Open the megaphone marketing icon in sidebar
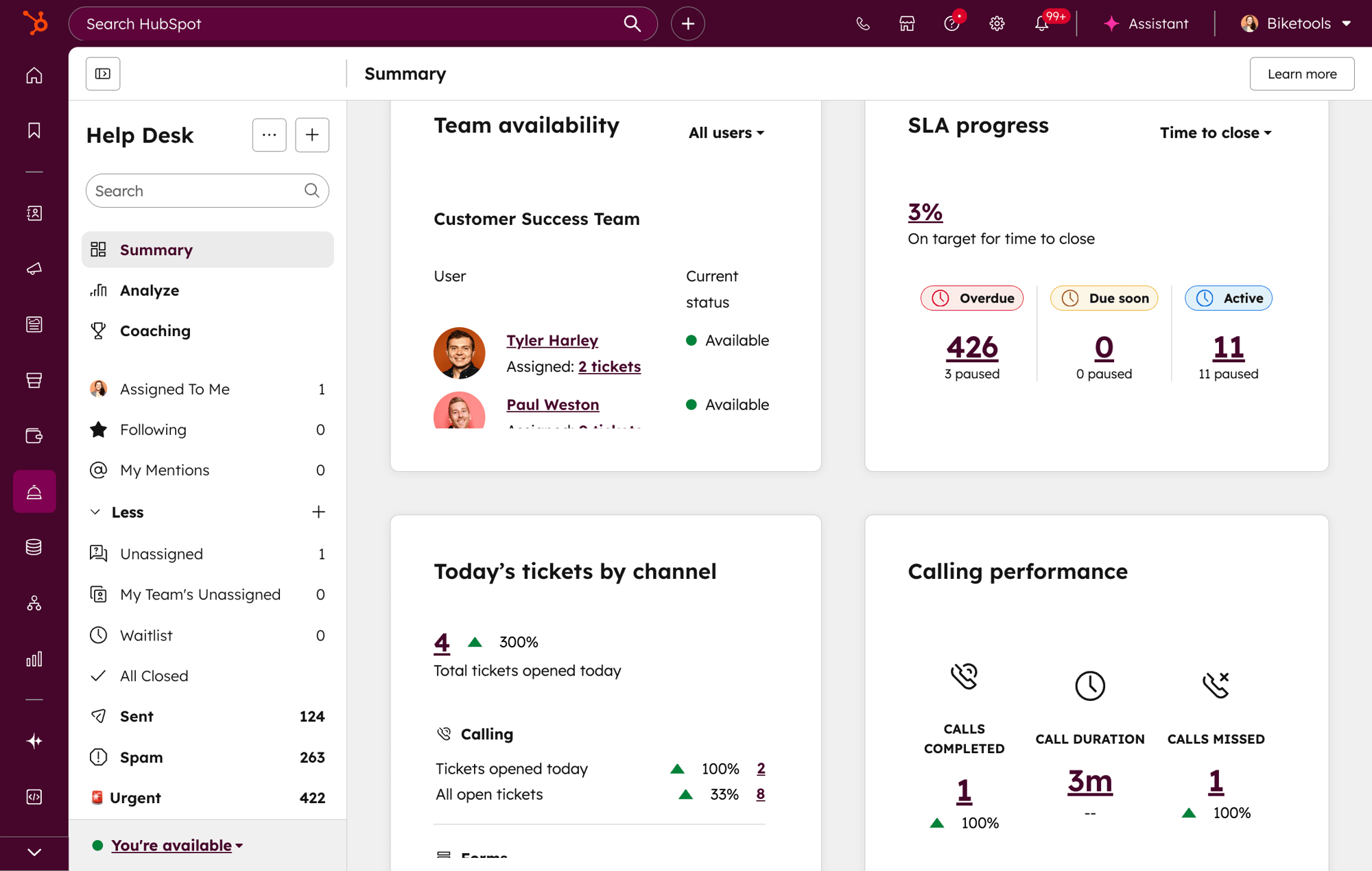 pos(34,268)
